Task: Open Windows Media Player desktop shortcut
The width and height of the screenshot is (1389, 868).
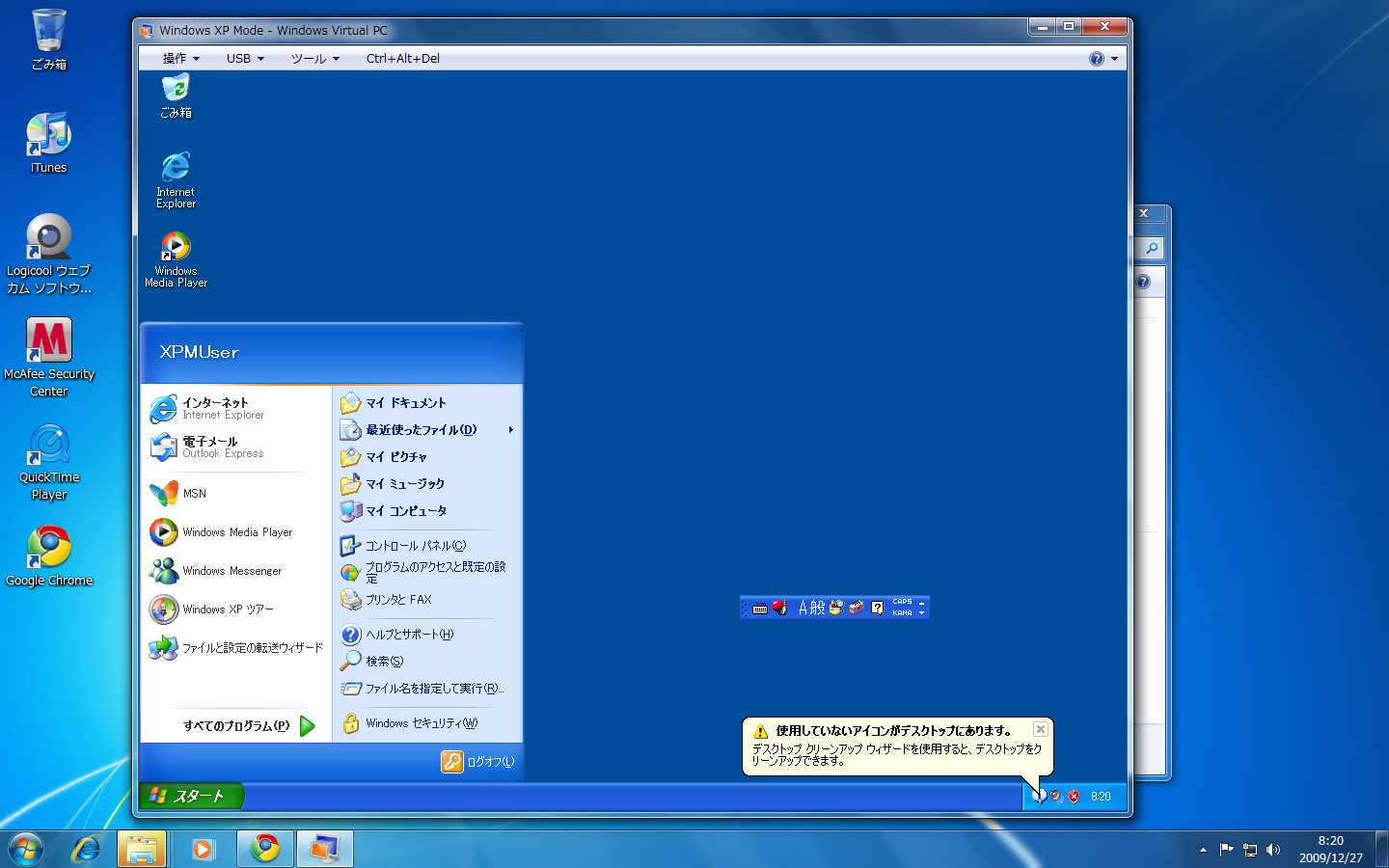Action: (x=176, y=248)
